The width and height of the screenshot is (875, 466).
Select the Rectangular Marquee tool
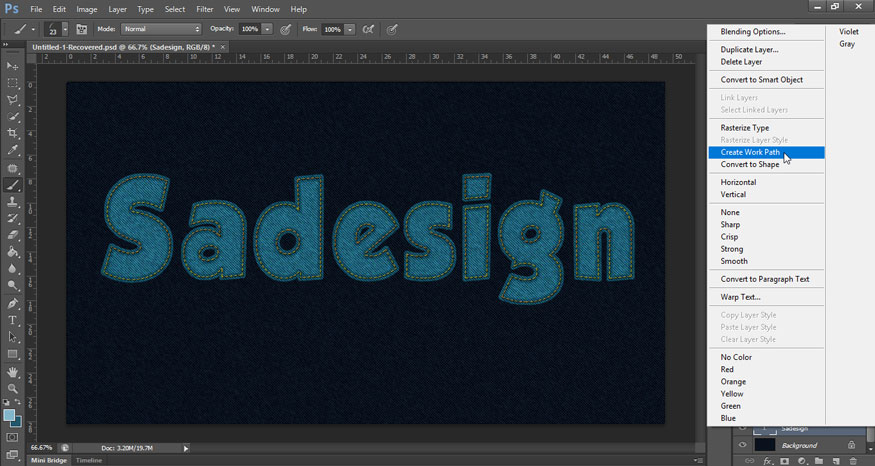[12, 83]
